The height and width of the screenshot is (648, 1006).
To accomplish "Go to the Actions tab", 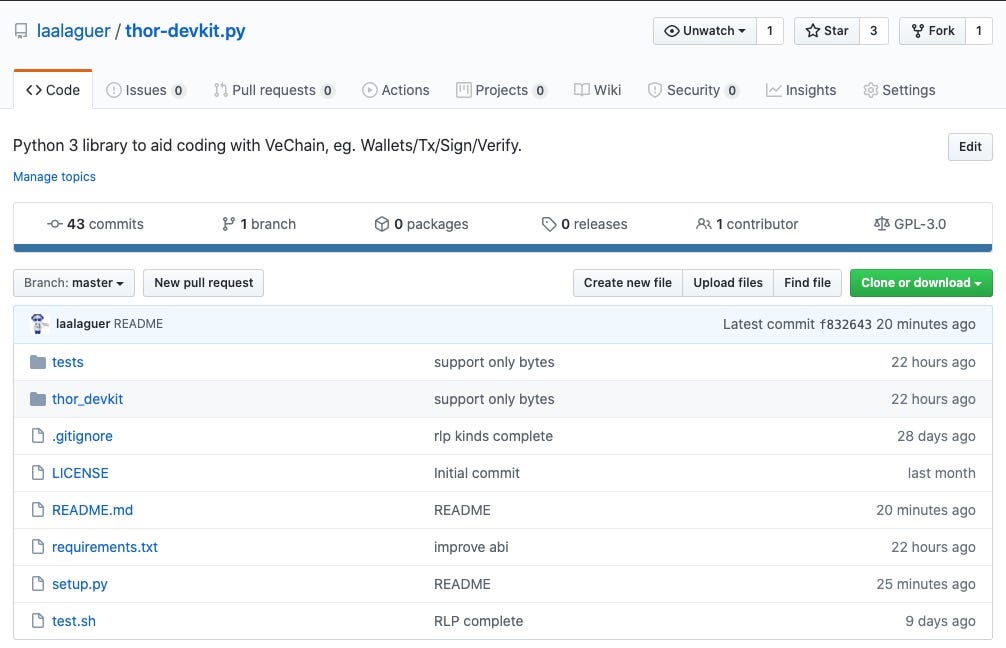I will [396, 90].
